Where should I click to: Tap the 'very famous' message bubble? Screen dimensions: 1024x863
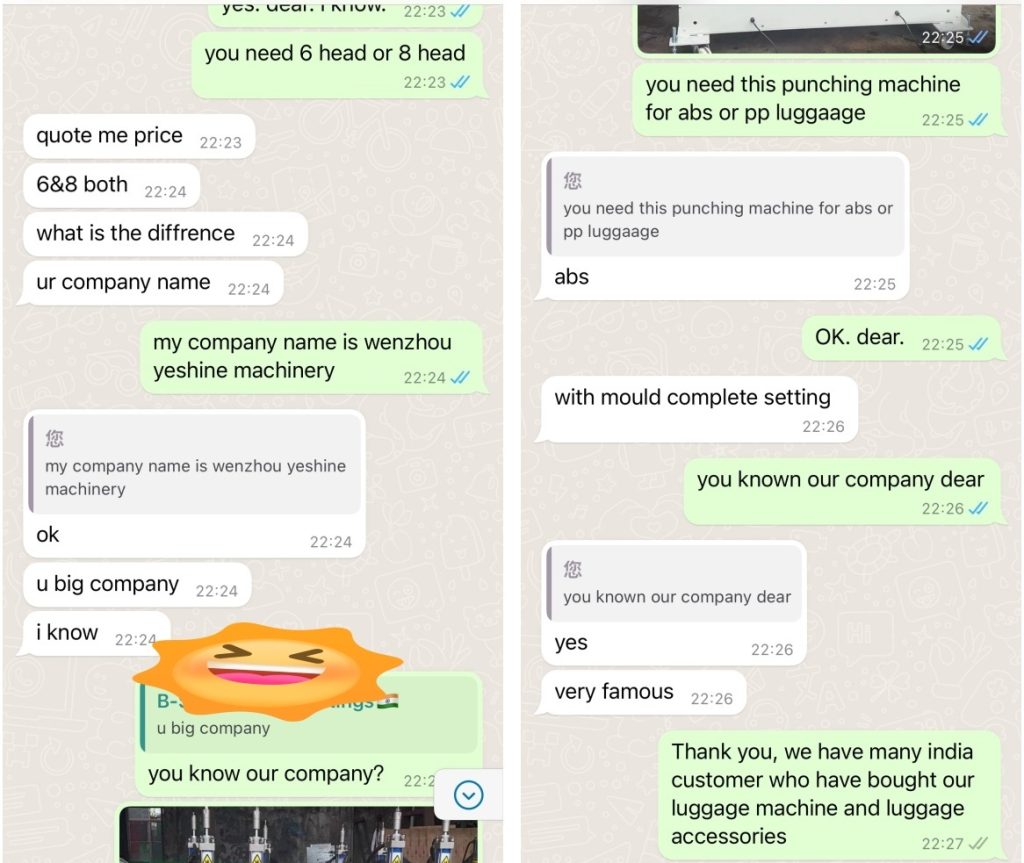click(643, 692)
